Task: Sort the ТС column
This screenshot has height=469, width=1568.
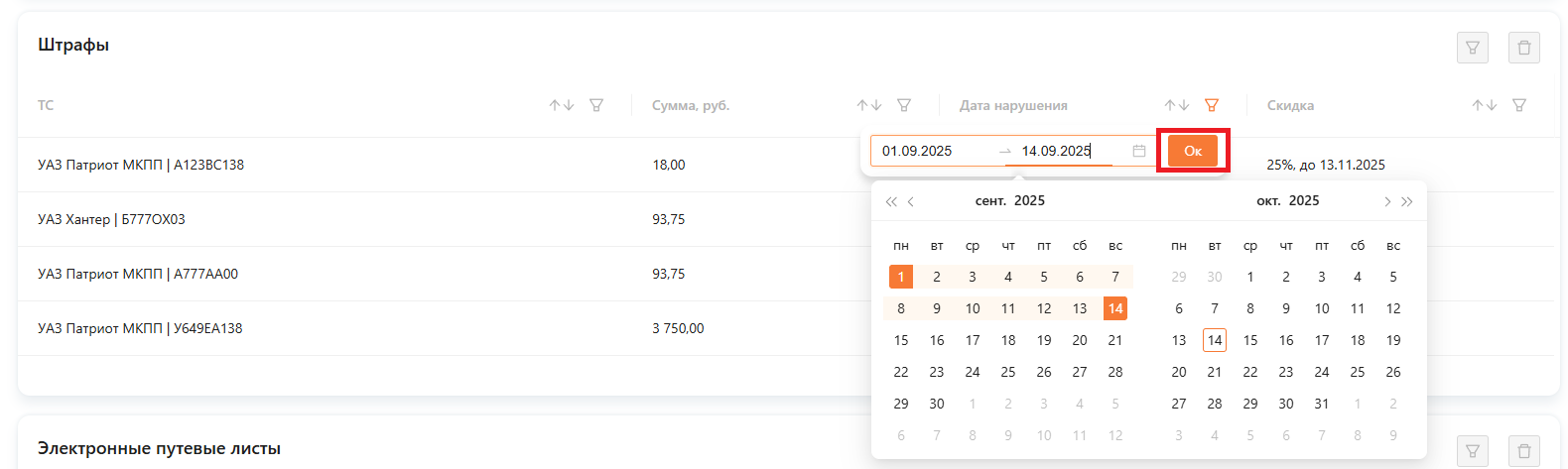Action: coord(562,105)
